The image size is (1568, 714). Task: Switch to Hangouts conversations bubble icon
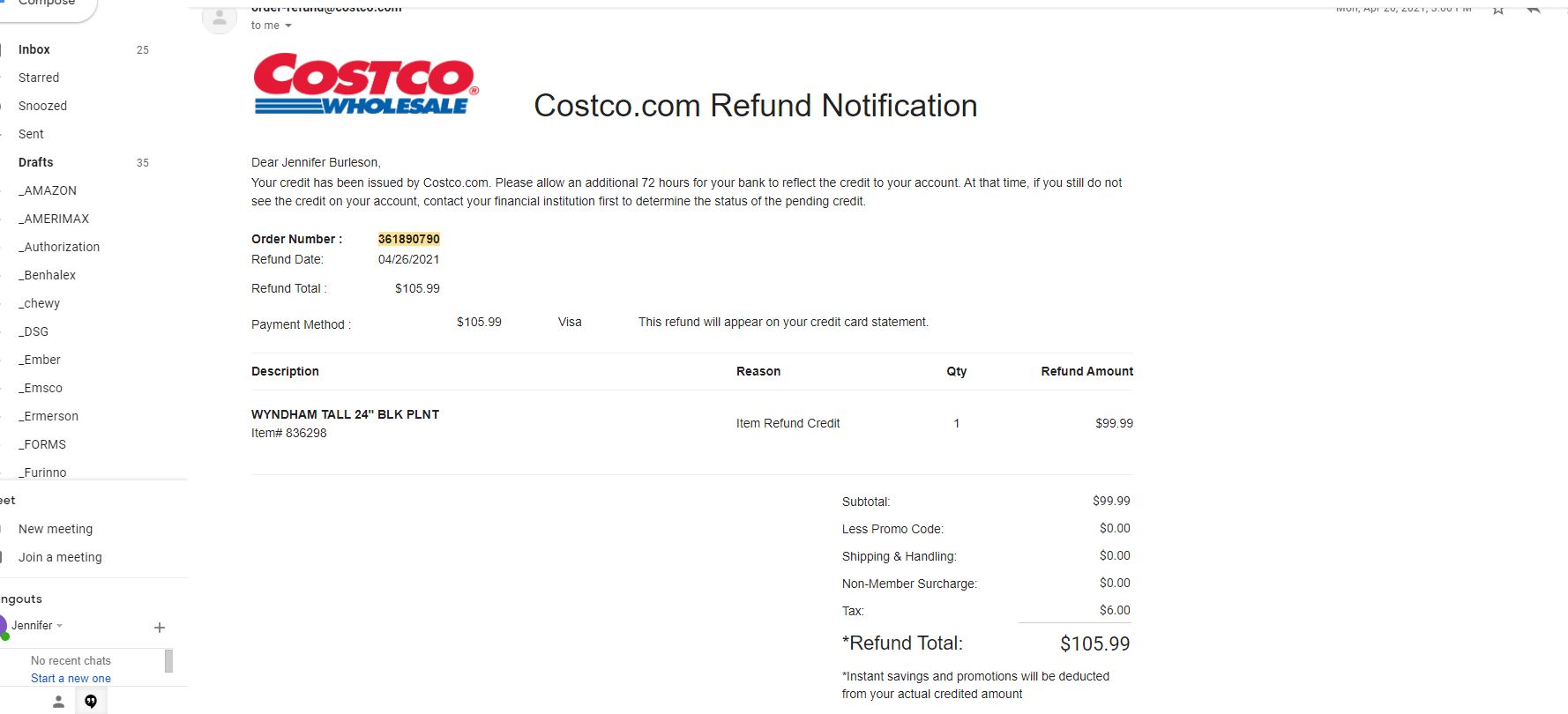click(91, 702)
